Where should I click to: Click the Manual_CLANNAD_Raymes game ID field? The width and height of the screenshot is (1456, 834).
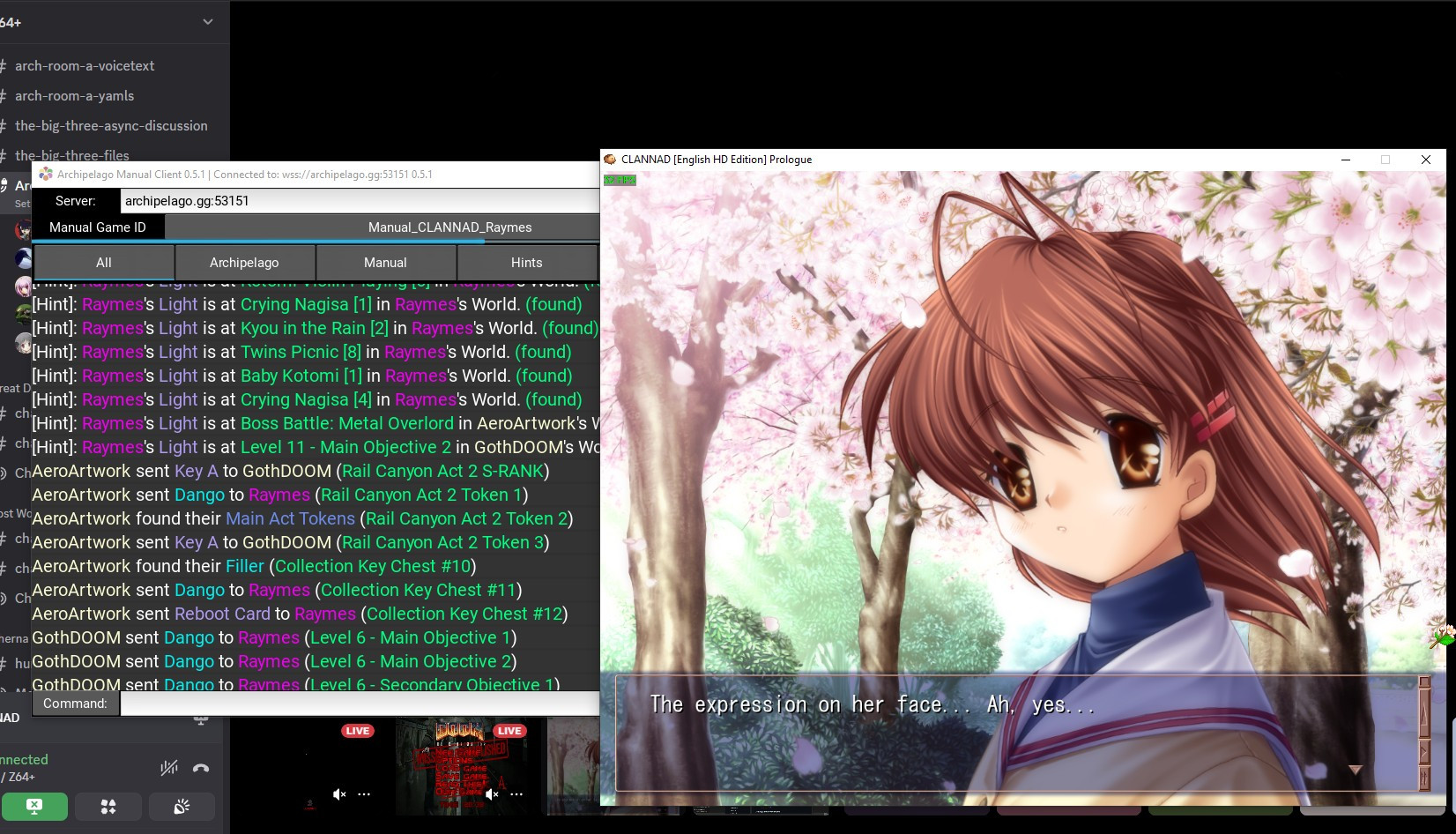(383, 227)
